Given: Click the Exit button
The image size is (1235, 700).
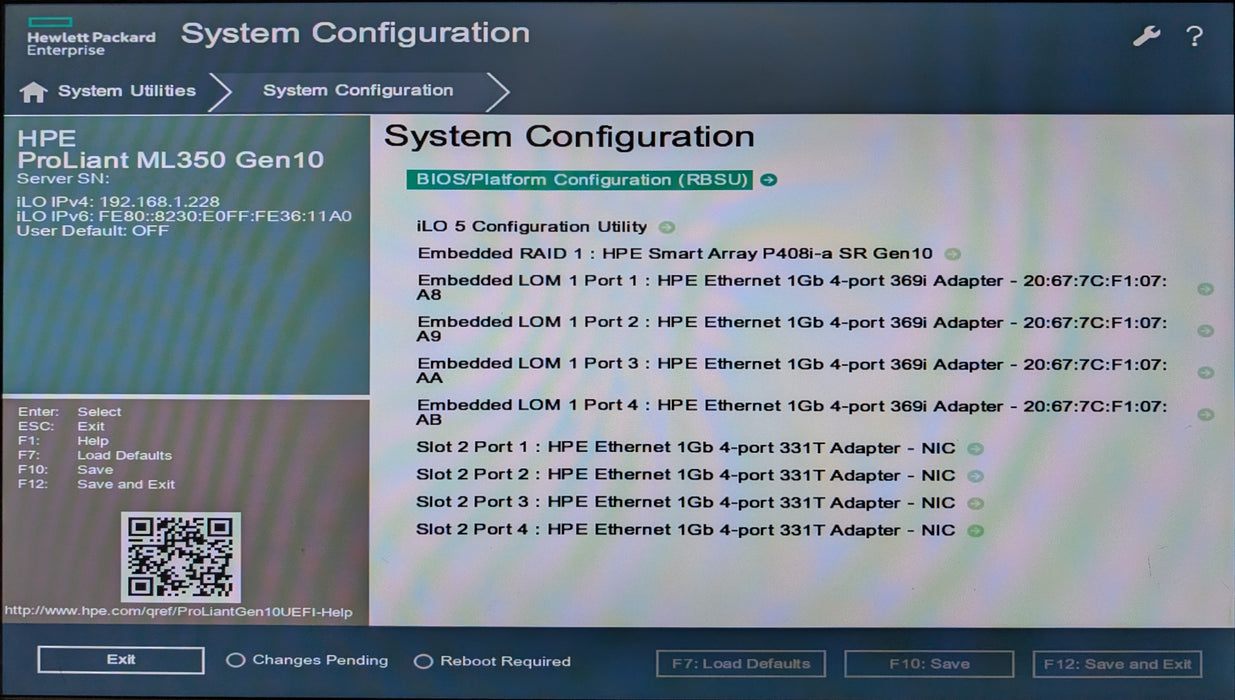Looking at the screenshot, I should 121,660.
